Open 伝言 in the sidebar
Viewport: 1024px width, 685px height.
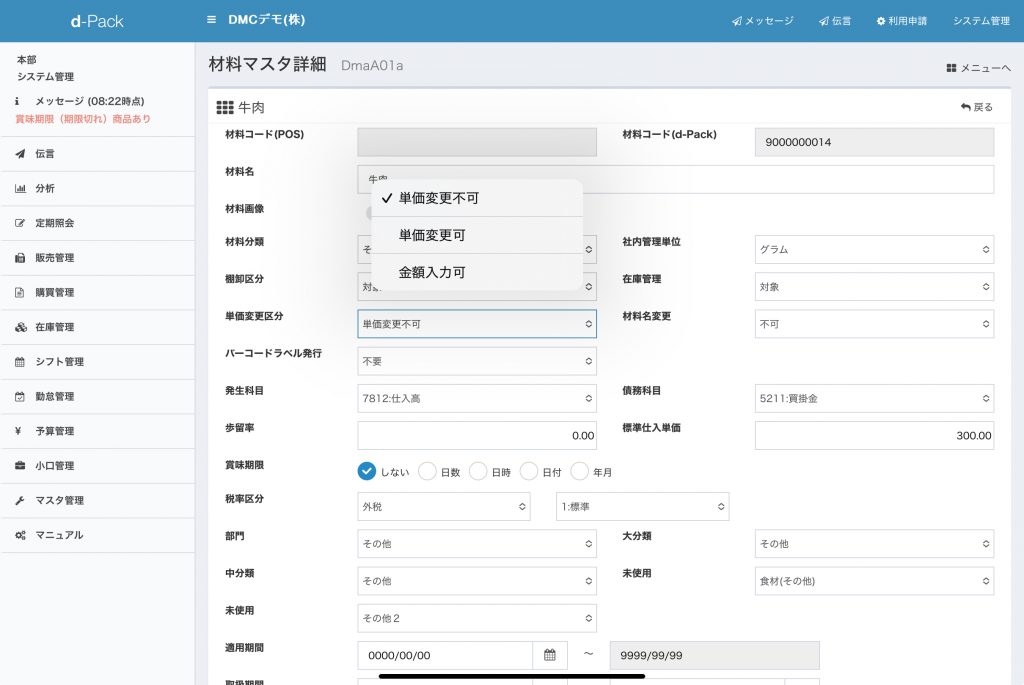pyautogui.click(x=98, y=154)
